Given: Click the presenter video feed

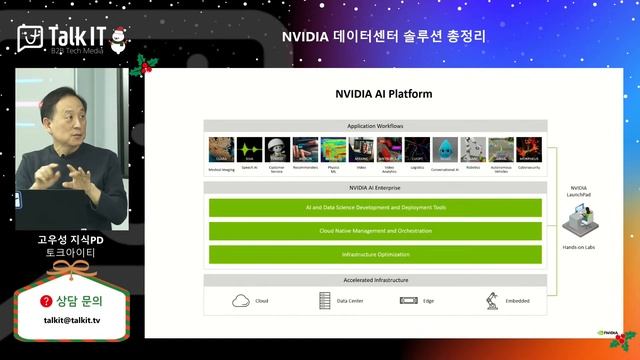Looking at the screenshot, I should coord(72,149).
